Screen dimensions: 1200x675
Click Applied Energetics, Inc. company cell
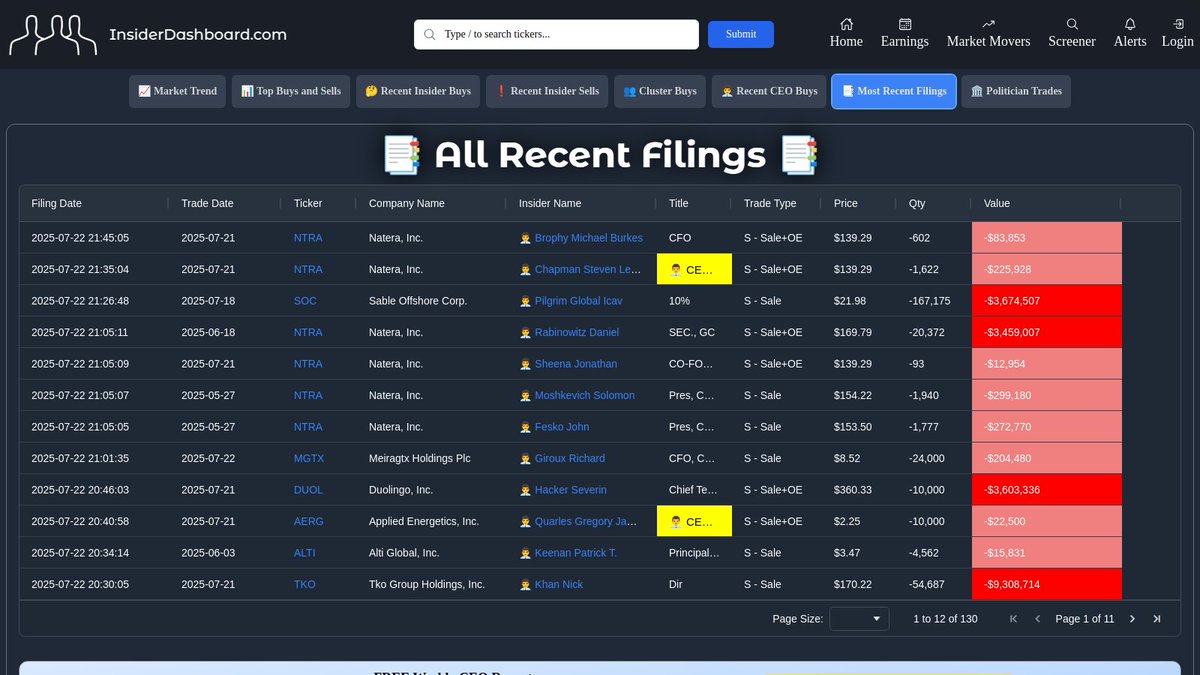point(431,522)
